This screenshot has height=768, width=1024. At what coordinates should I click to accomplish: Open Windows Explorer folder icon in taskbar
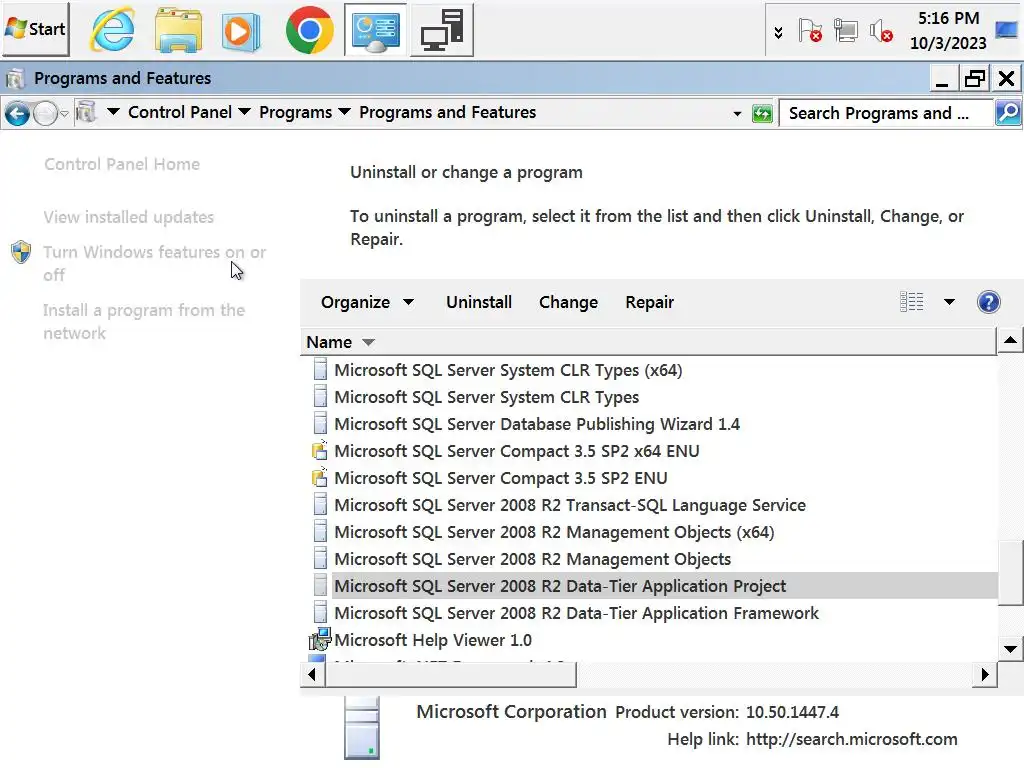pos(178,31)
